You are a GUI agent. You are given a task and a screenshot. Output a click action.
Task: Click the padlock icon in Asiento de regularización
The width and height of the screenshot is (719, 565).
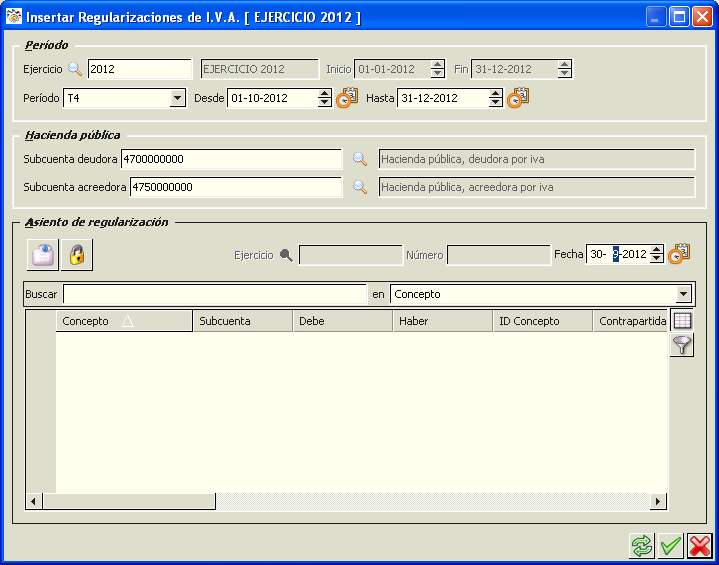click(x=77, y=255)
